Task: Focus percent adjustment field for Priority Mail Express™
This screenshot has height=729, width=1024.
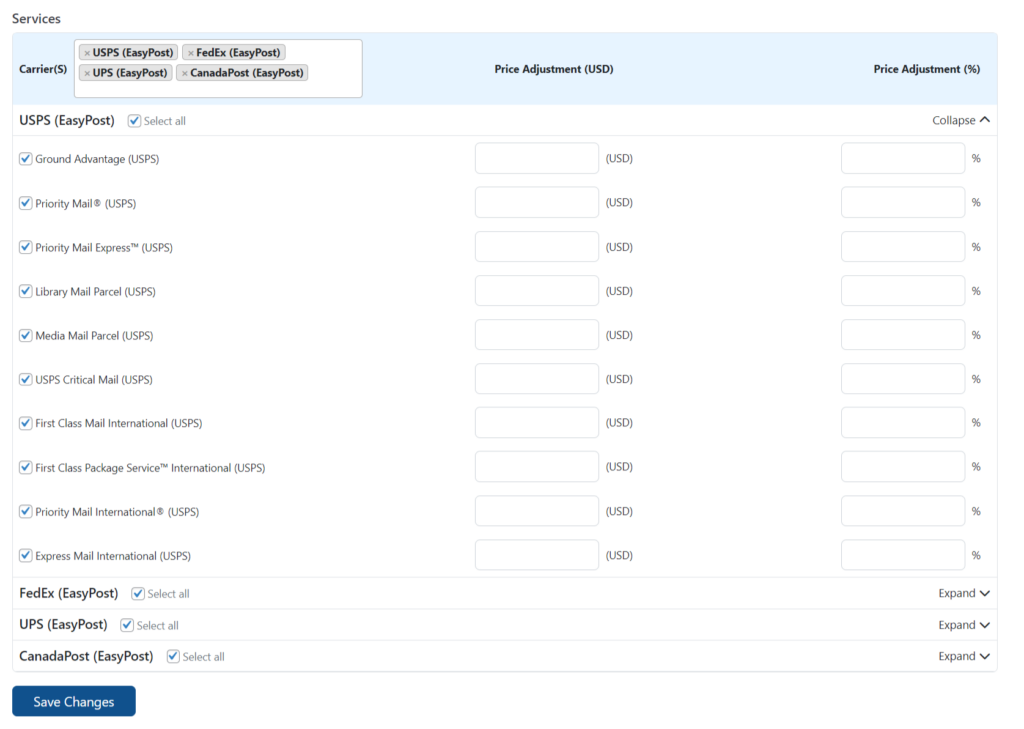Action: coord(903,247)
